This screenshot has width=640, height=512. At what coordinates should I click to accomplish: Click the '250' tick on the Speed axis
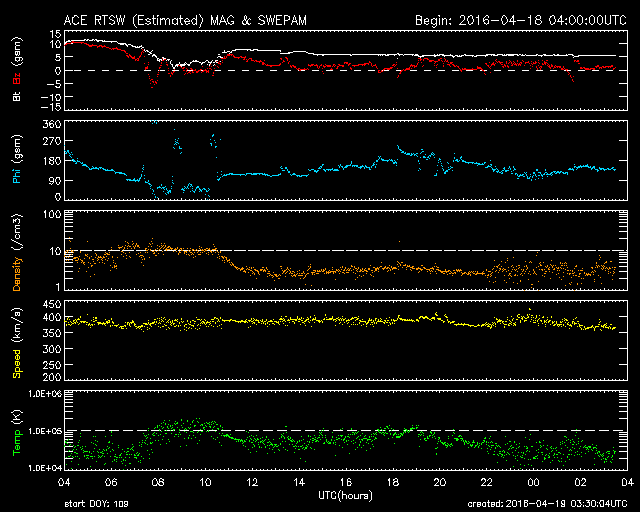[52, 365]
